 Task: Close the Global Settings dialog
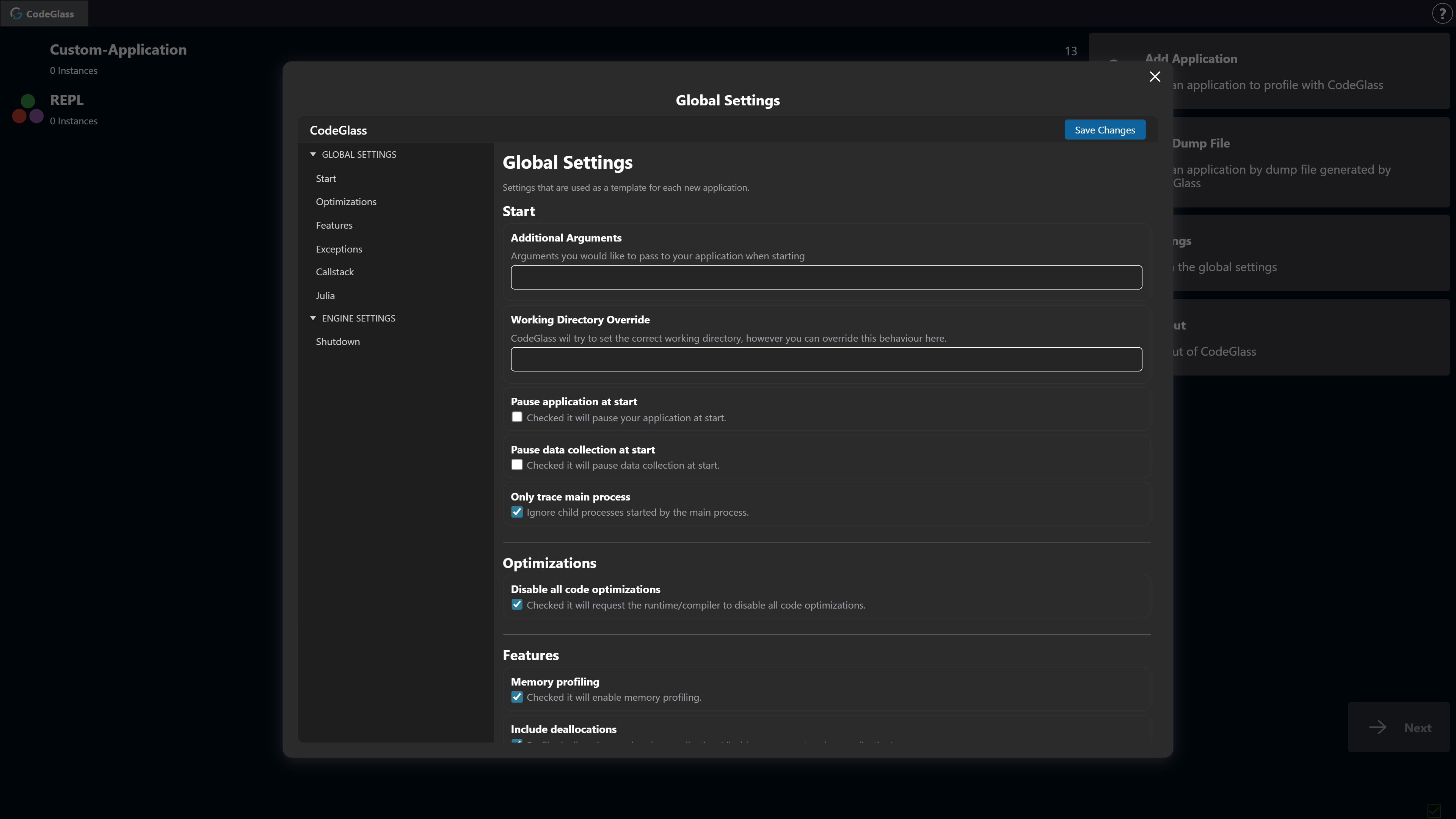tap(1155, 77)
